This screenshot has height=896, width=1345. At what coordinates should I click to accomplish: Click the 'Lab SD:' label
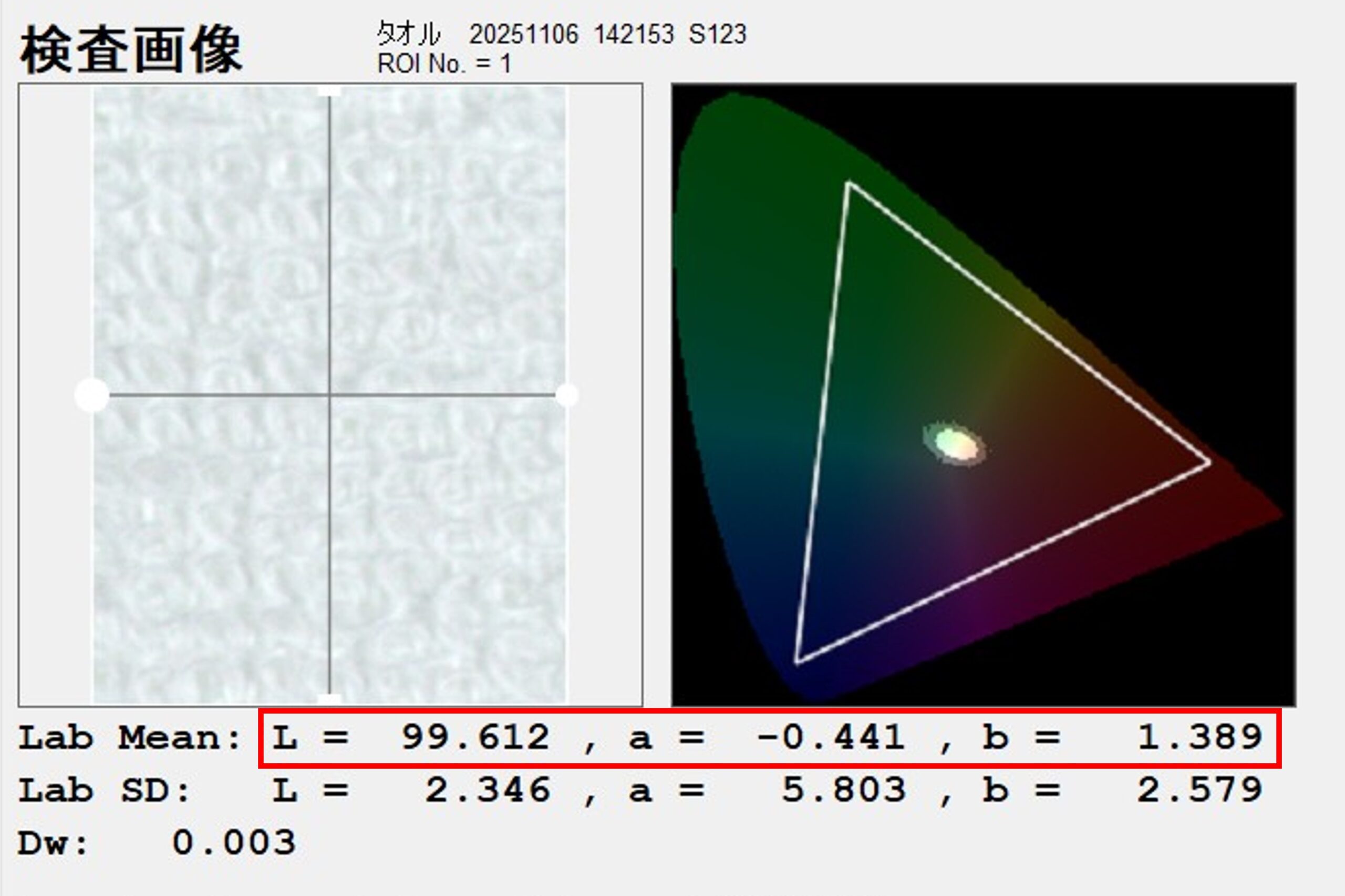pyautogui.click(x=105, y=791)
